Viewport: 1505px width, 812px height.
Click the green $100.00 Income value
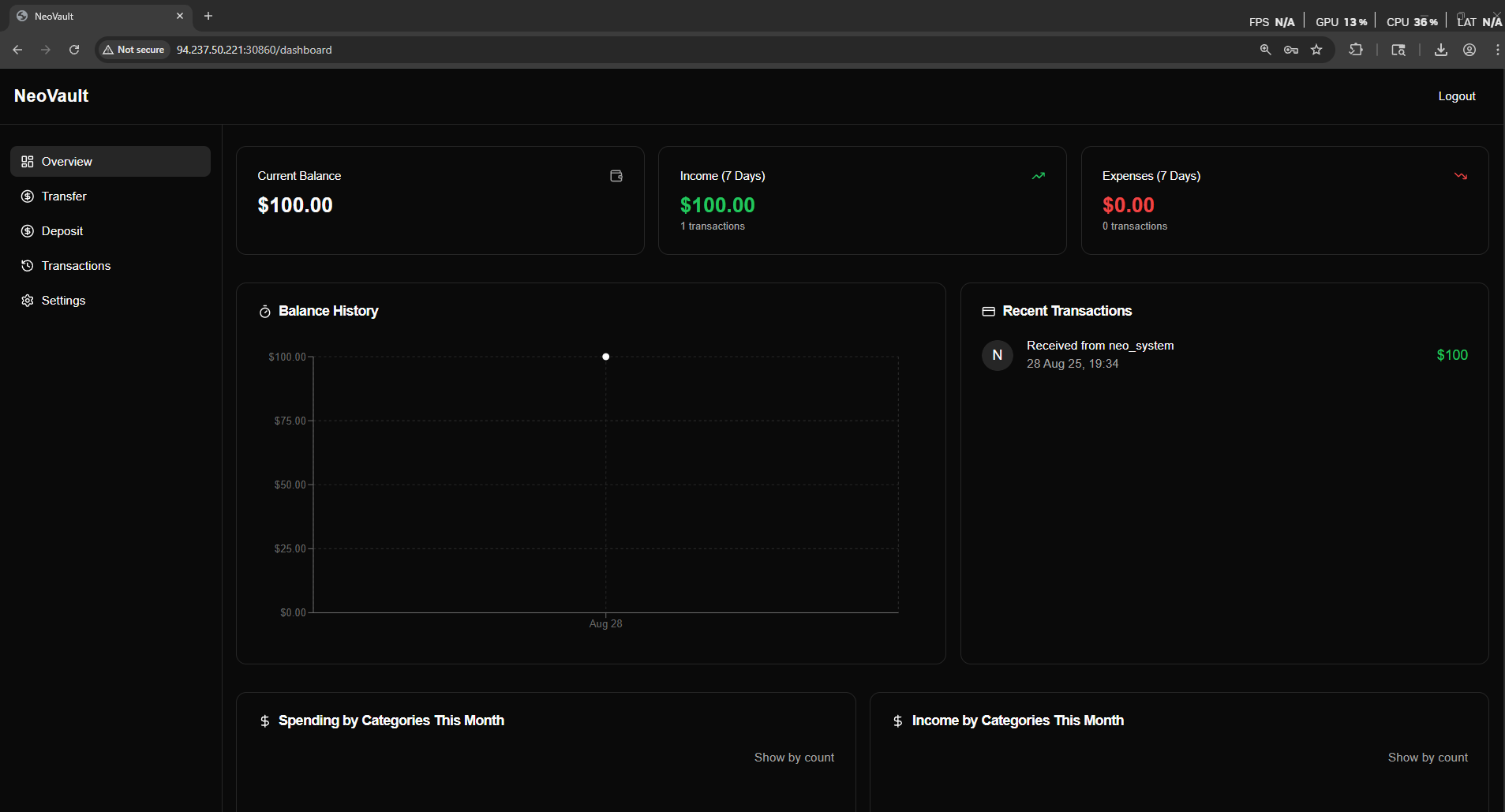[x=717, y=205]
